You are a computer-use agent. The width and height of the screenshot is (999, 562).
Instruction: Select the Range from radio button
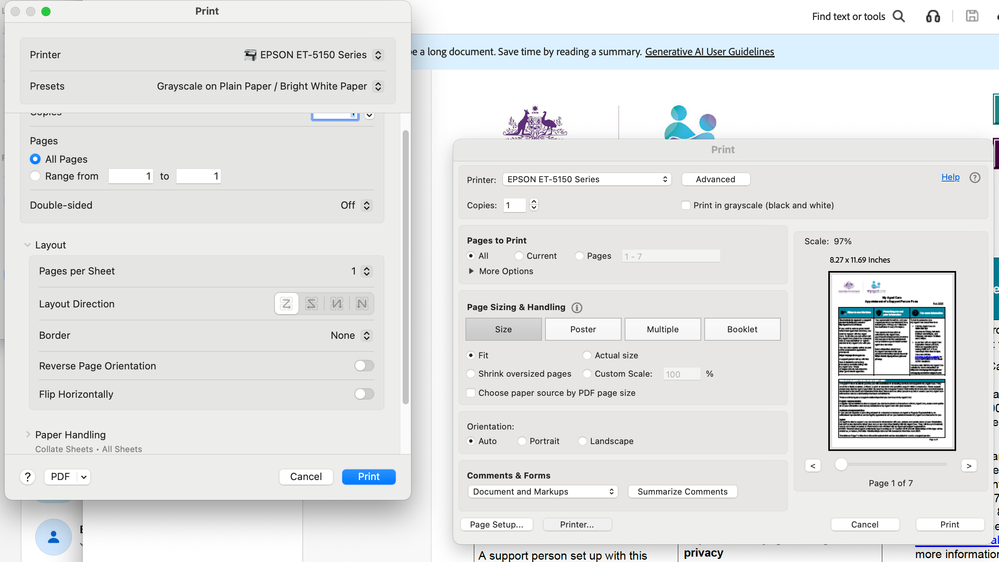(35, 177)
